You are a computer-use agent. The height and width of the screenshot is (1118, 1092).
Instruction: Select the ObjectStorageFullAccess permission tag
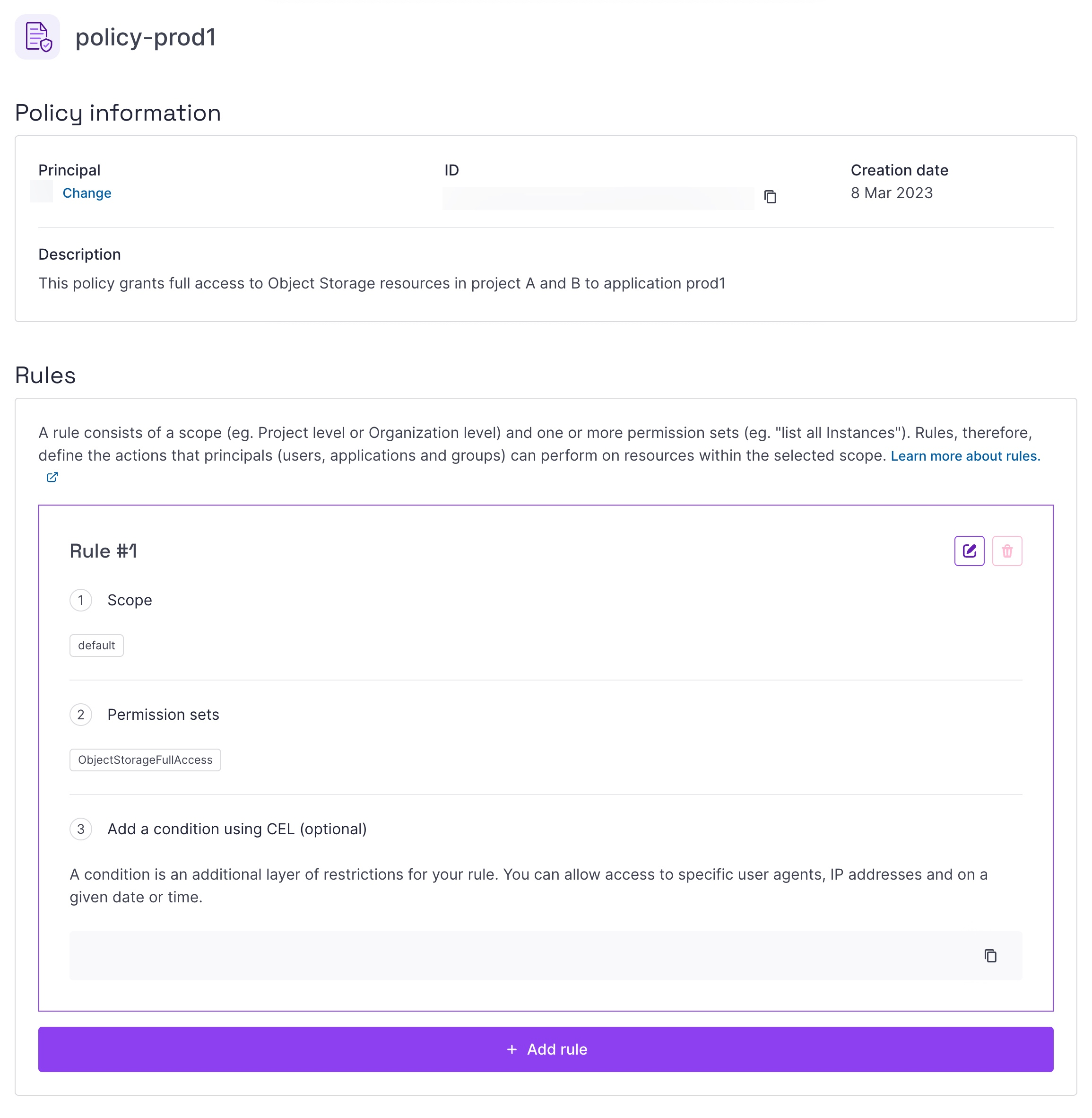[x=145, y=760]
